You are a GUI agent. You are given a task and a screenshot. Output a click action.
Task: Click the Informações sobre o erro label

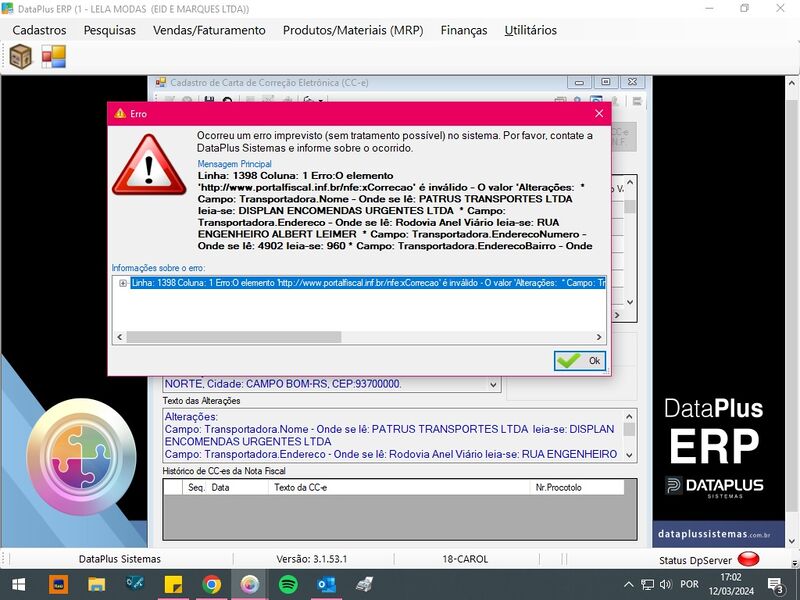pyautogui.click(x=158, y=268)
